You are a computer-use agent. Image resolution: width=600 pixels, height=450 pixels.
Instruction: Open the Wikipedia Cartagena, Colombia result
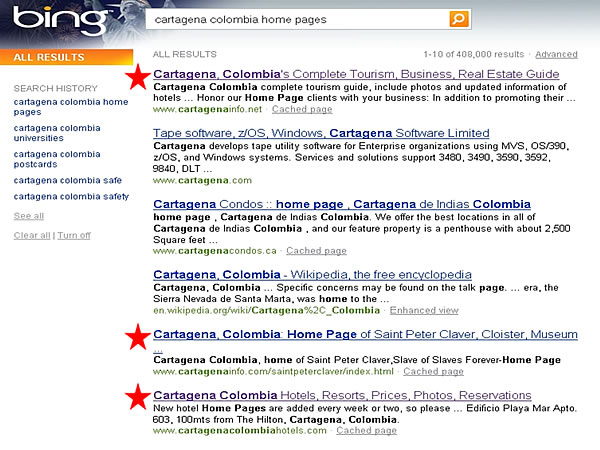312,274
